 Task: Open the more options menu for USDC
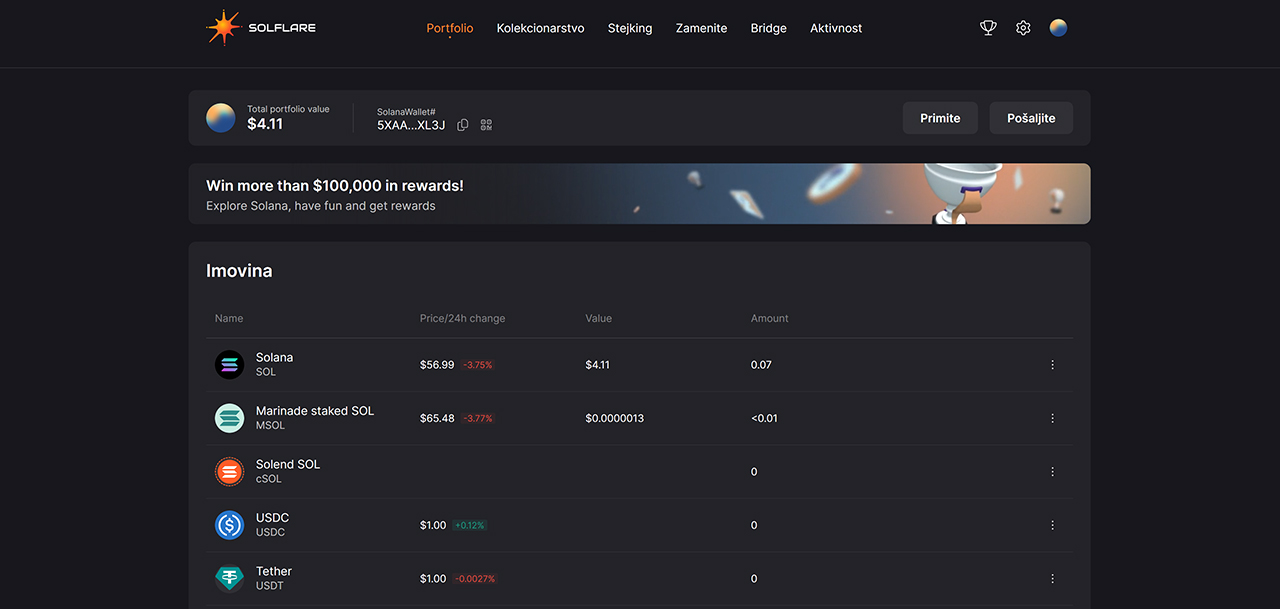coord(1052,525)
